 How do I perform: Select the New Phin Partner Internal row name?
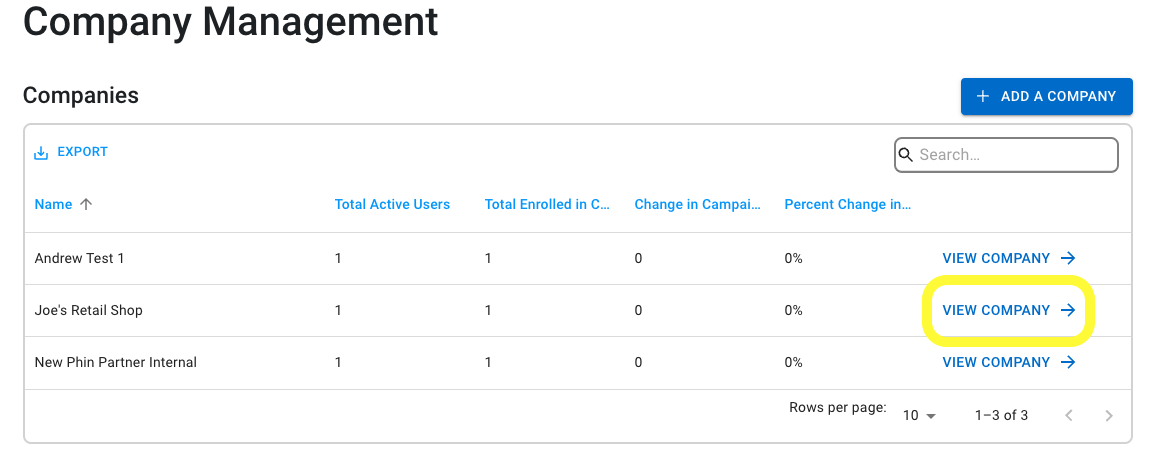(115, 362)
